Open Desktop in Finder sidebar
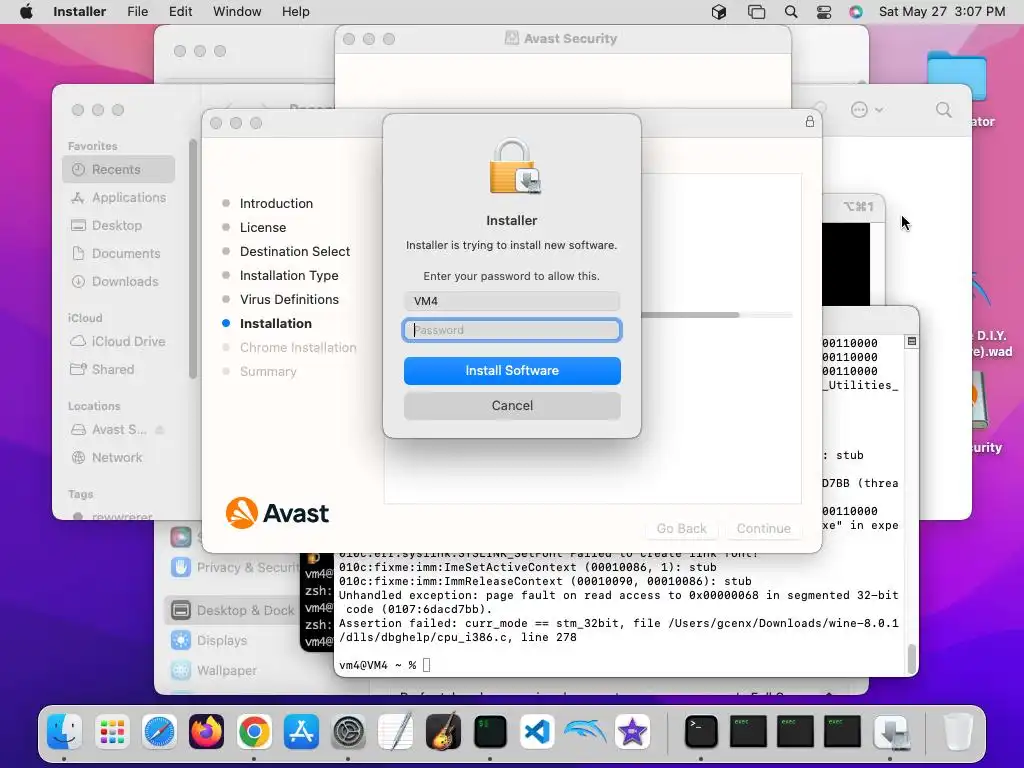Viewport: 1024px width, 768px height. tap(118, 225)
